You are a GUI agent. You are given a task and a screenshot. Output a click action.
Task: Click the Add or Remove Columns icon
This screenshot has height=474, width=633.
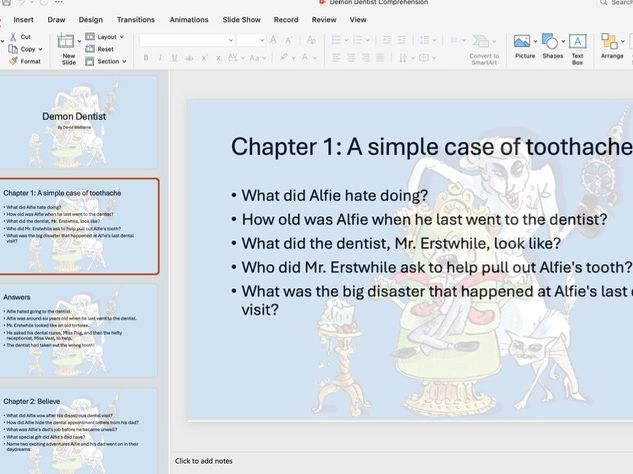tap(454, 40)
